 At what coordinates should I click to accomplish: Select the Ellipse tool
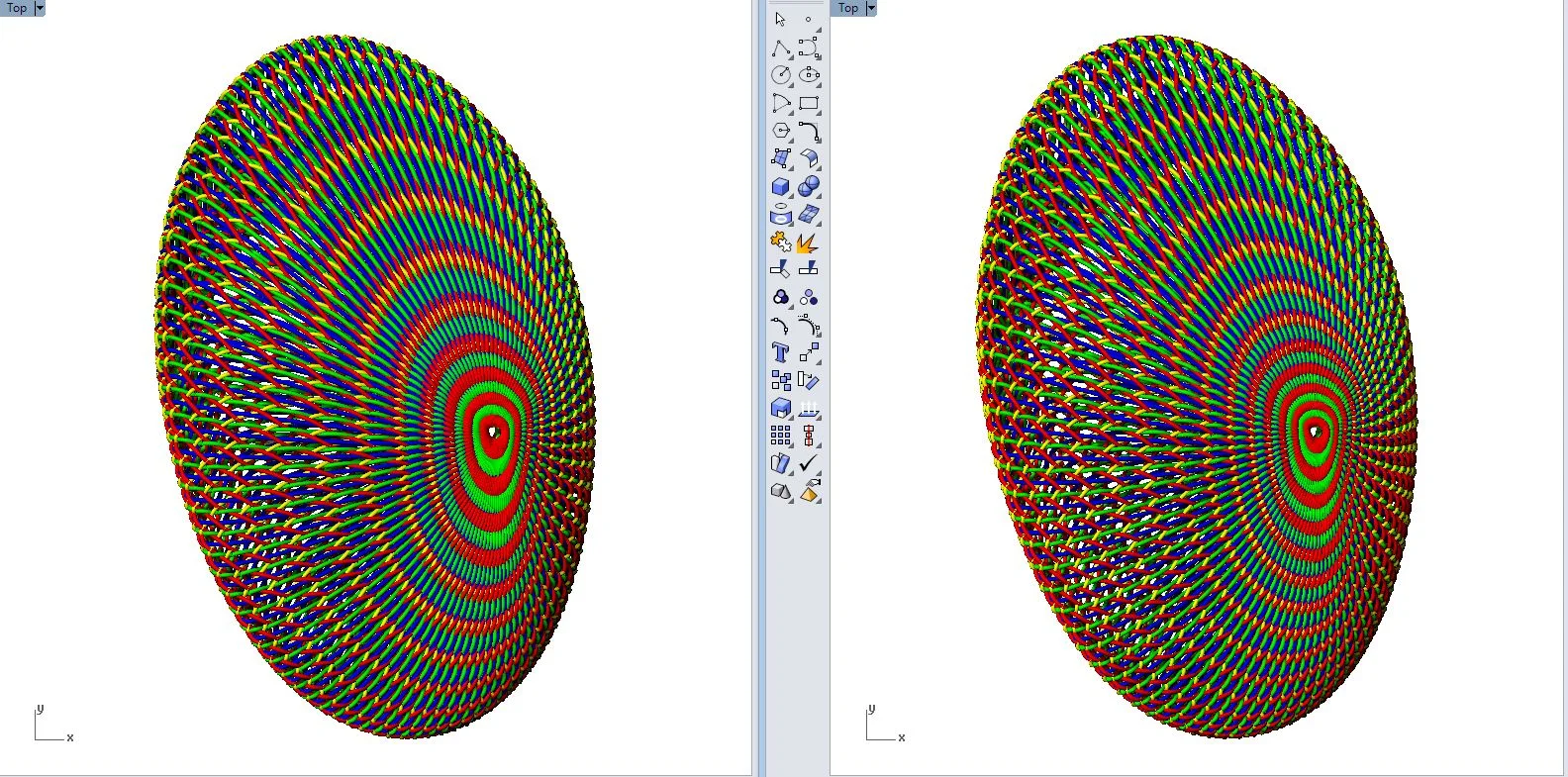tap(809, 75)
